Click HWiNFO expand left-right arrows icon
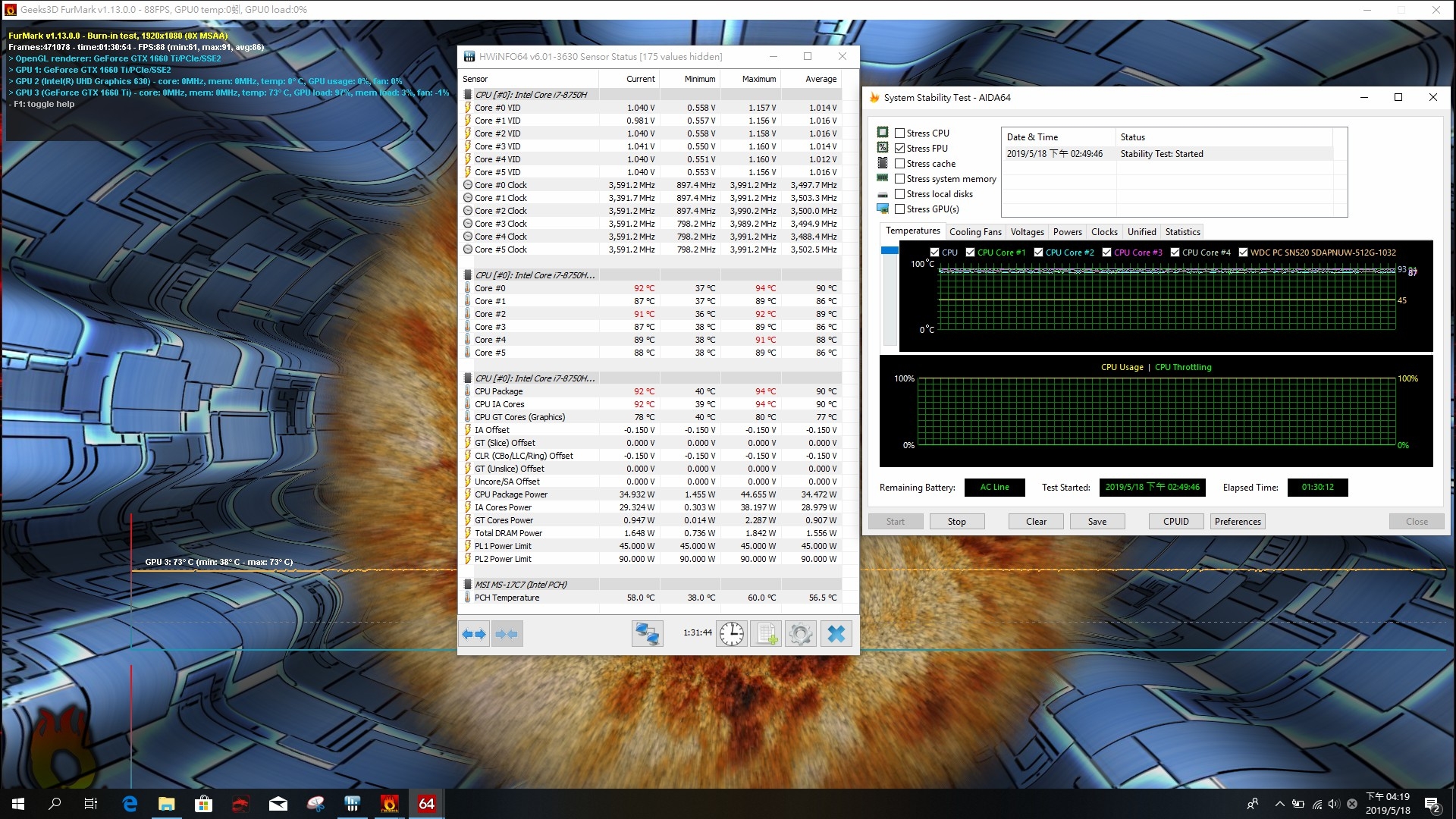1456x819 pixels. point(474,634)
